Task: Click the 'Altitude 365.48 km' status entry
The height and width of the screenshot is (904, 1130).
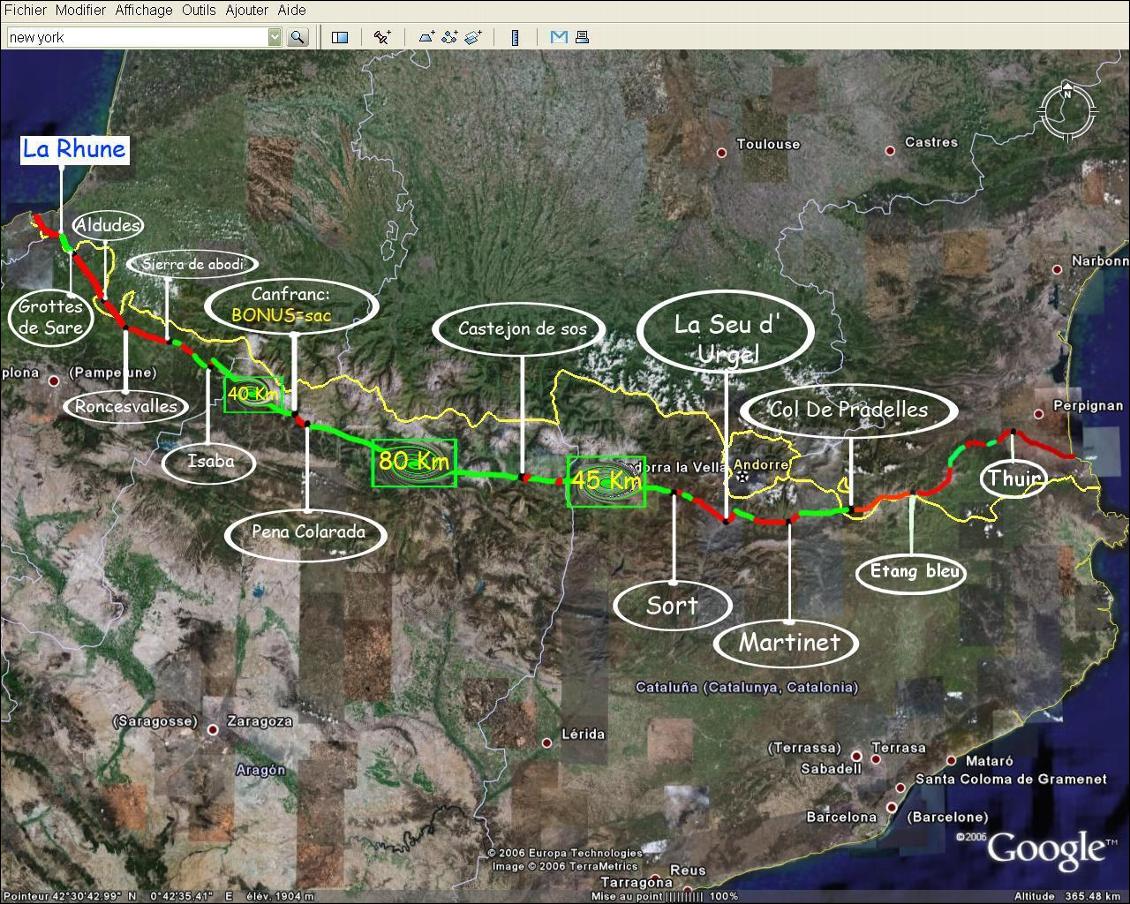Action: tap(1069, 896)
